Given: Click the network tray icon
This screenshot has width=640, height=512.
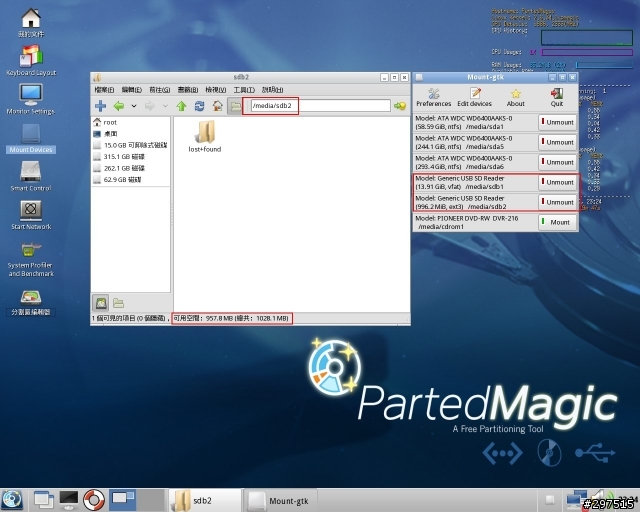Looking at the screenshot, I should [576, 500].
